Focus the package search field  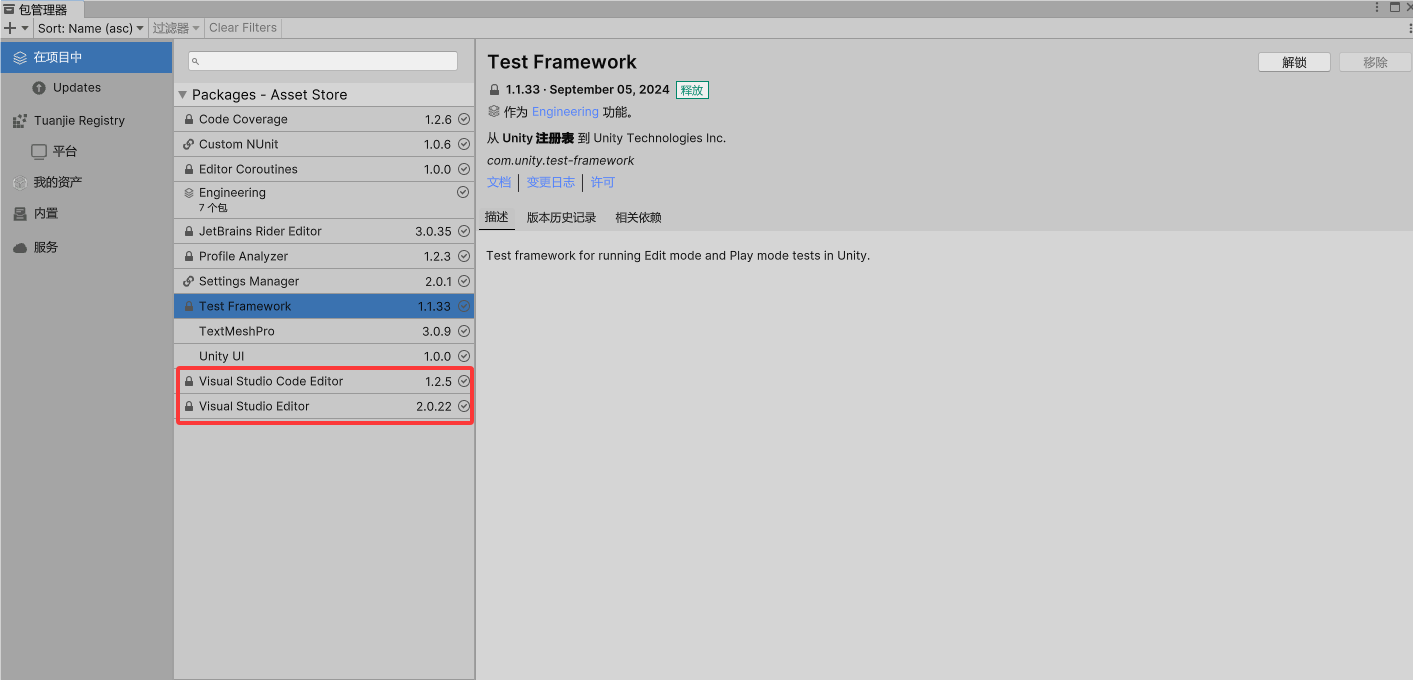pyautogui.click(x=323, y=61)
